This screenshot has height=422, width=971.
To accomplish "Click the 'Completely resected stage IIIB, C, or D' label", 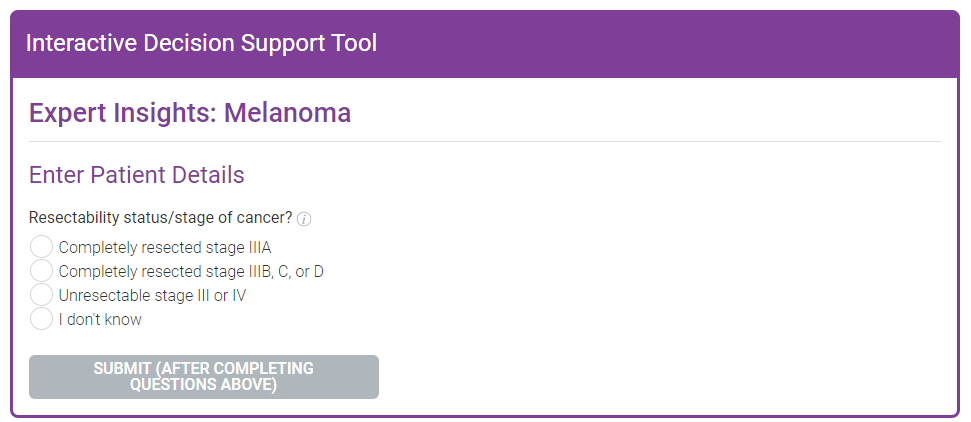I will pyautogui.click(x=191, y=271).
